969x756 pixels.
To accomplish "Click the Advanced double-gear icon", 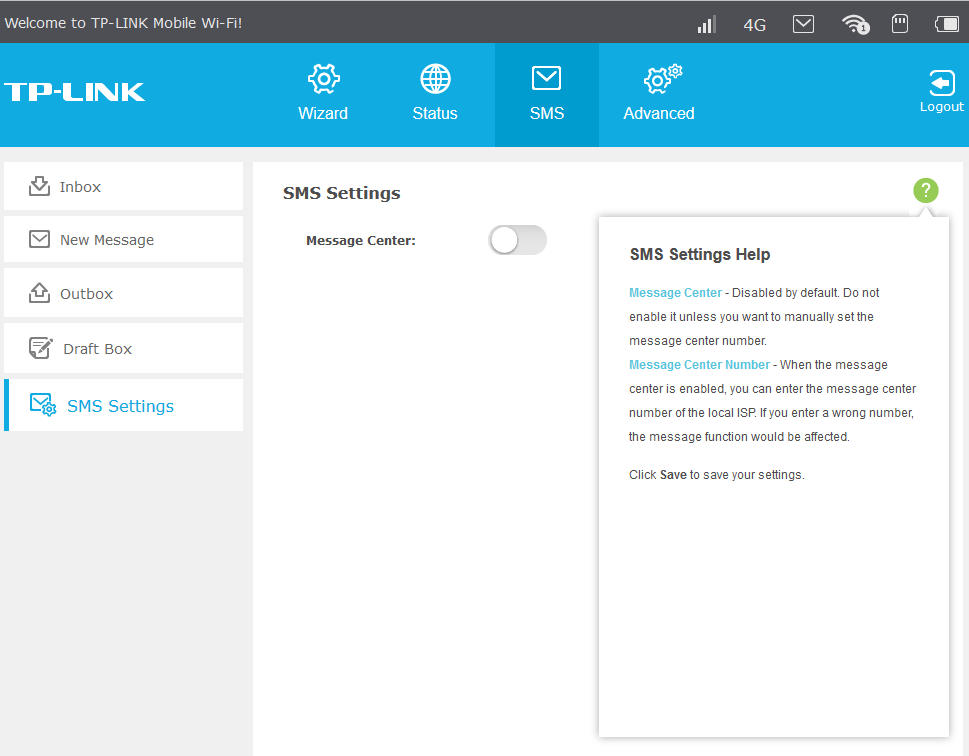I will [662, 79].
